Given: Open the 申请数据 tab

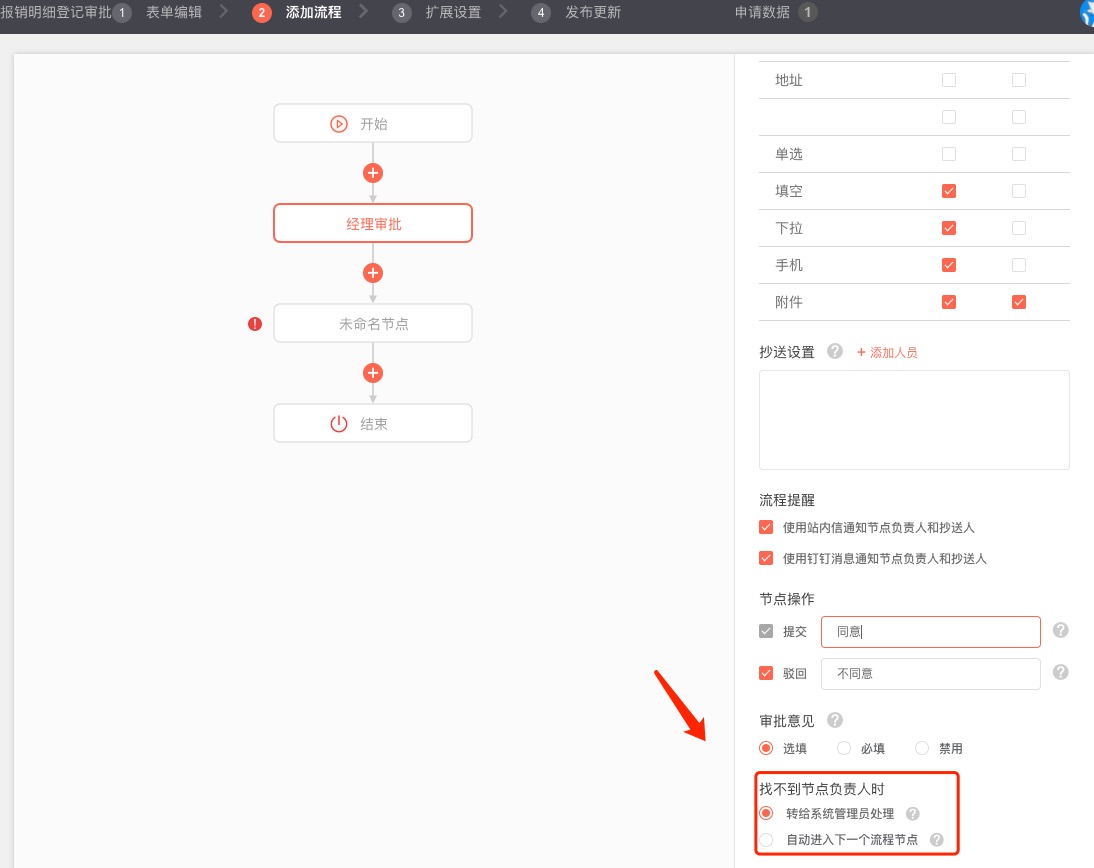Looking at the screenshot, I should [x=762, y=13].
